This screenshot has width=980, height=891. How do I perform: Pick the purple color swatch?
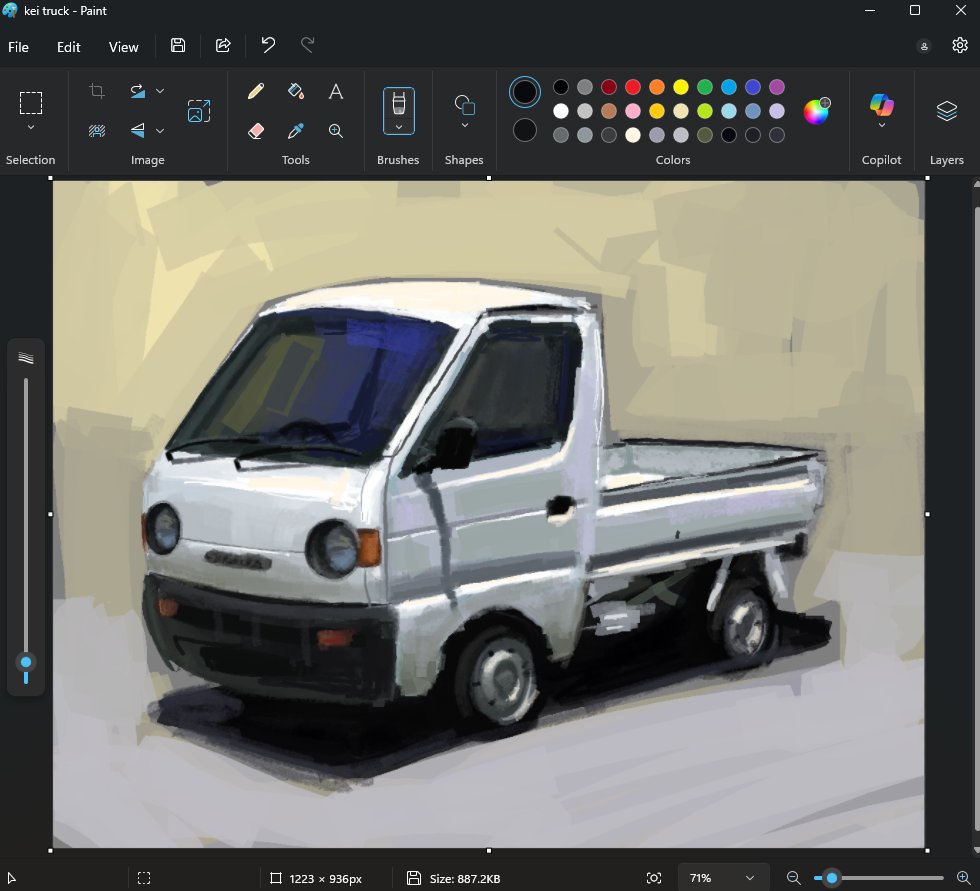(x=777, y=87)
